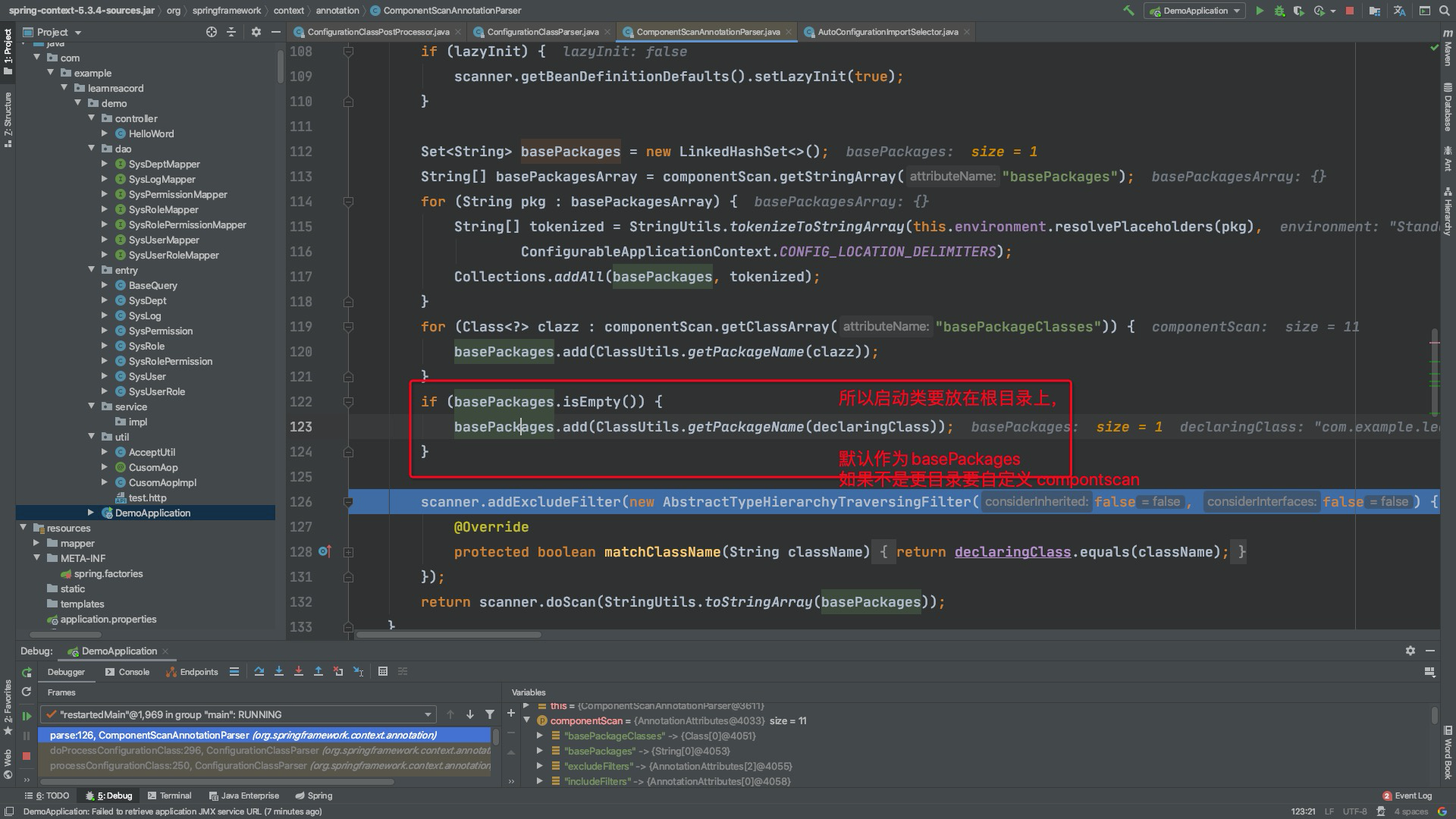Open the Console tab in debugger
This screenshot has width=1456, height=819.
[127, 672]
